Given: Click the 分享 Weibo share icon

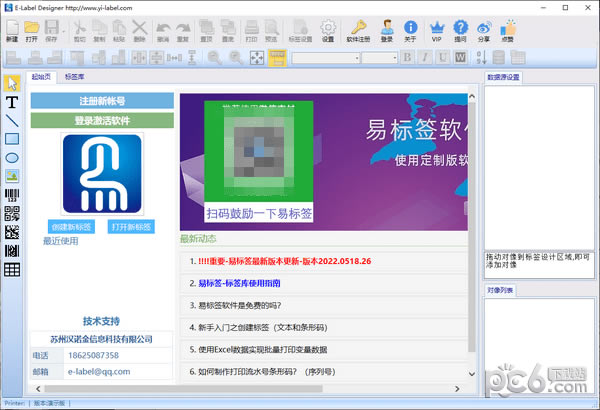Looking at the screenshot, I should click(x=484, y=31).
